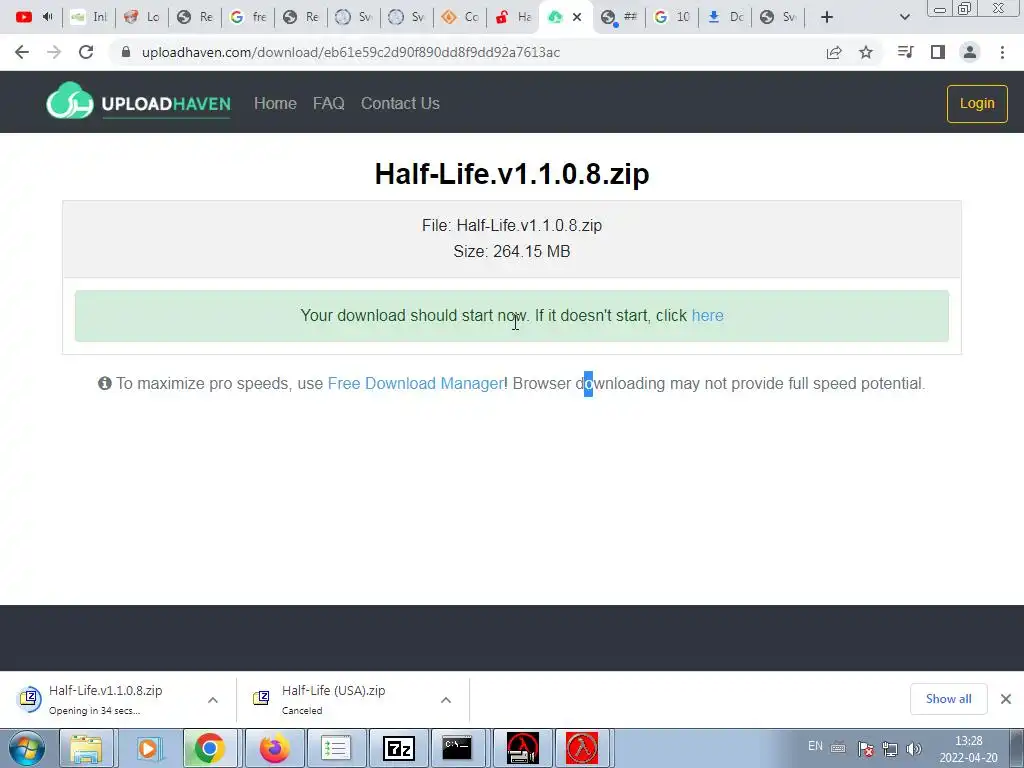Viewport: 1024px width, 768px height.
Task: Switch to the YouTube tab
Action: click(24, 17)
